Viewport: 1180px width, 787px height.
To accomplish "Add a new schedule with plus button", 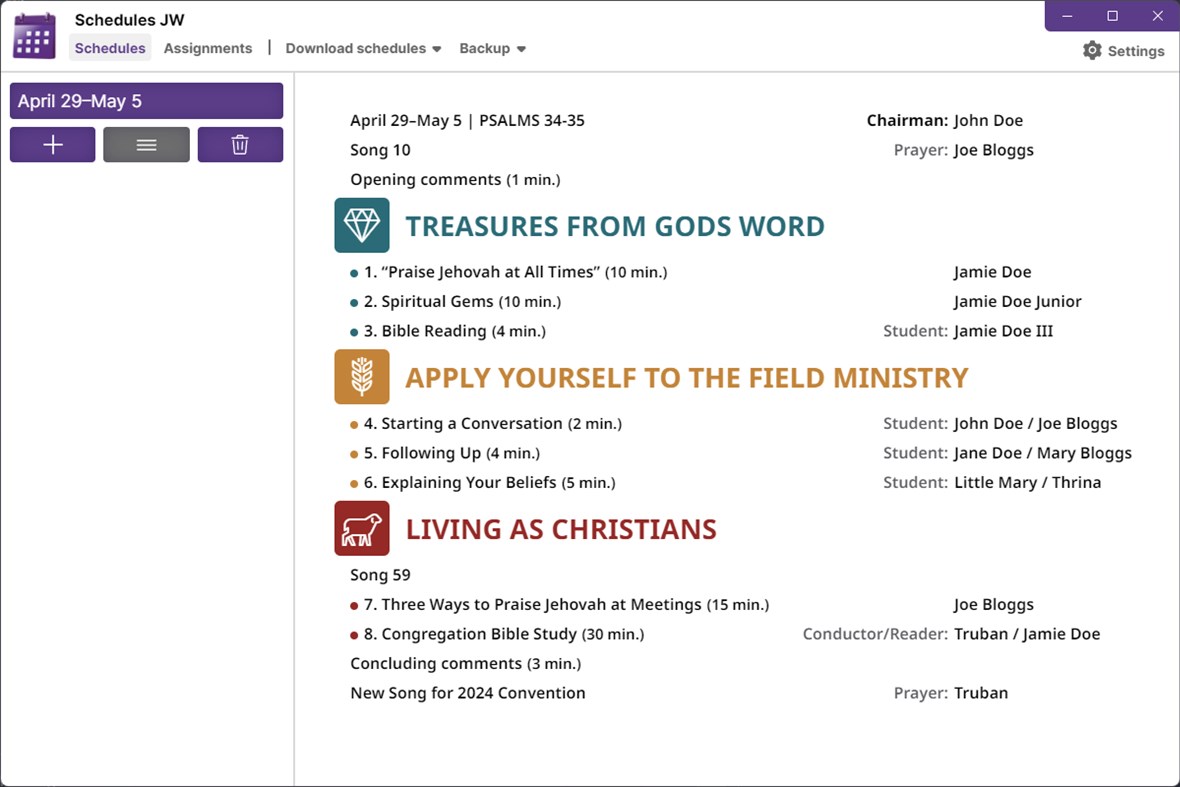I will click(x=53, y=144).
